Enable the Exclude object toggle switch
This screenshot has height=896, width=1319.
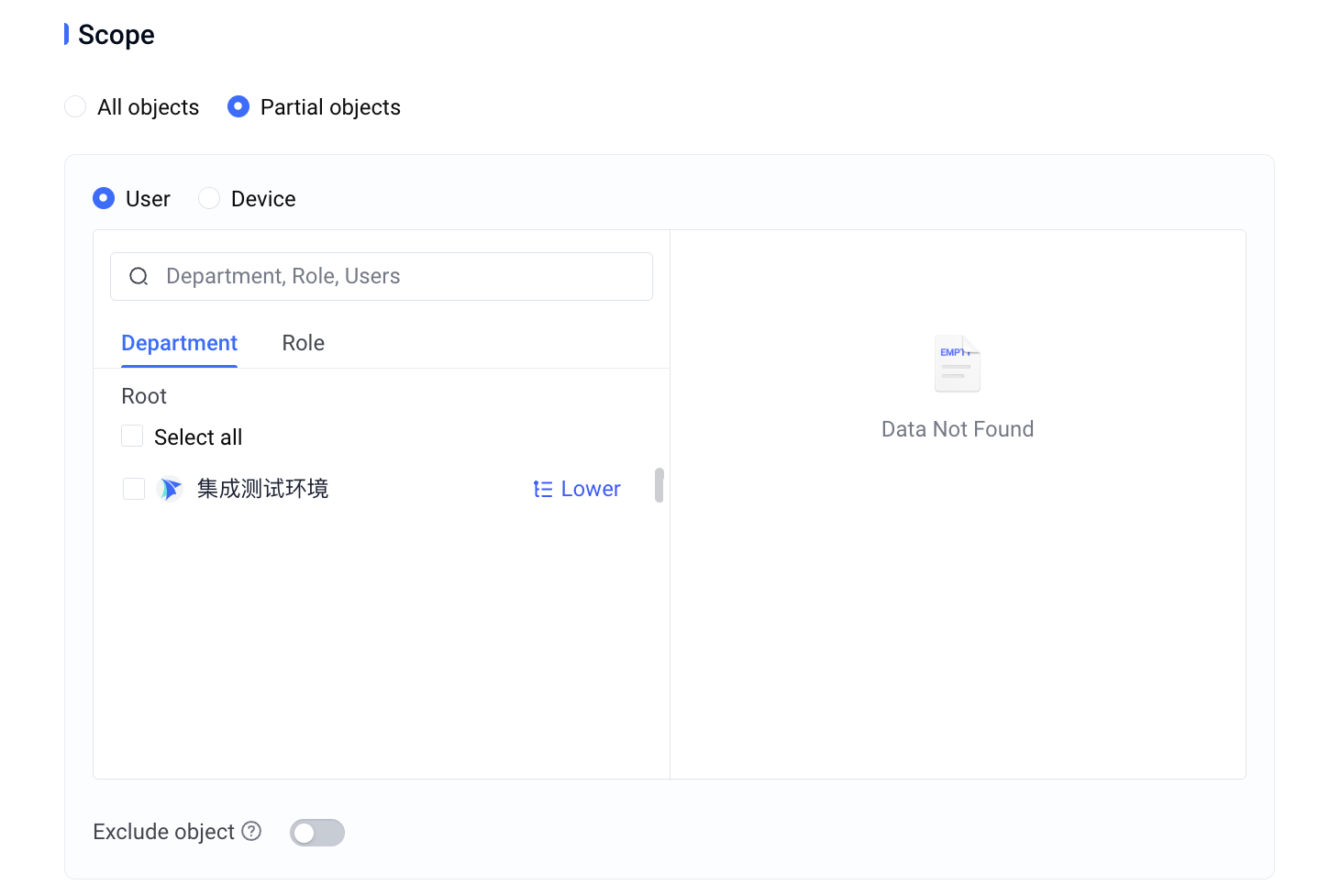[x=317, y=833]
